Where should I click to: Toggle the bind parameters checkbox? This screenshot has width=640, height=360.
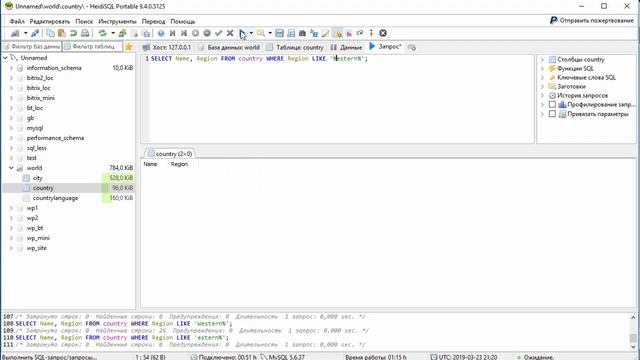click(x=552, y=114)
